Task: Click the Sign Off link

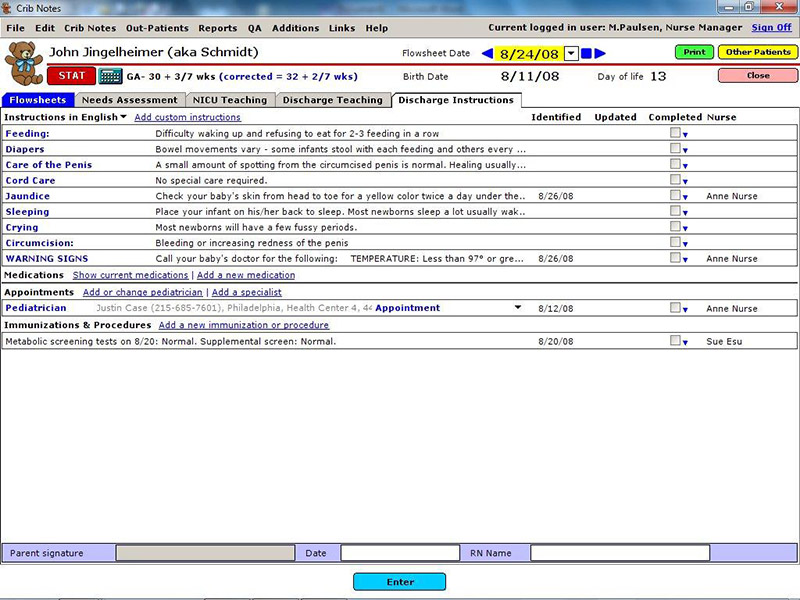Action: [771, 28]
